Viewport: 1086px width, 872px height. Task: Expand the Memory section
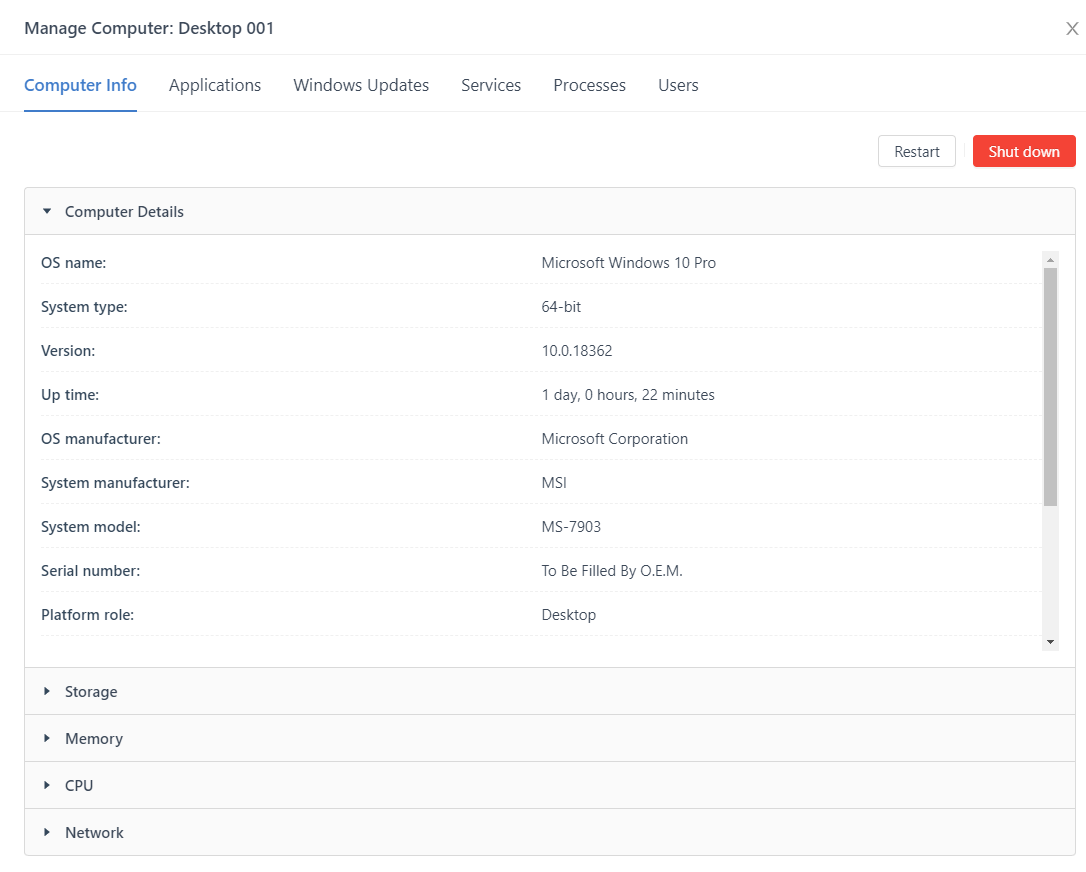94,739
